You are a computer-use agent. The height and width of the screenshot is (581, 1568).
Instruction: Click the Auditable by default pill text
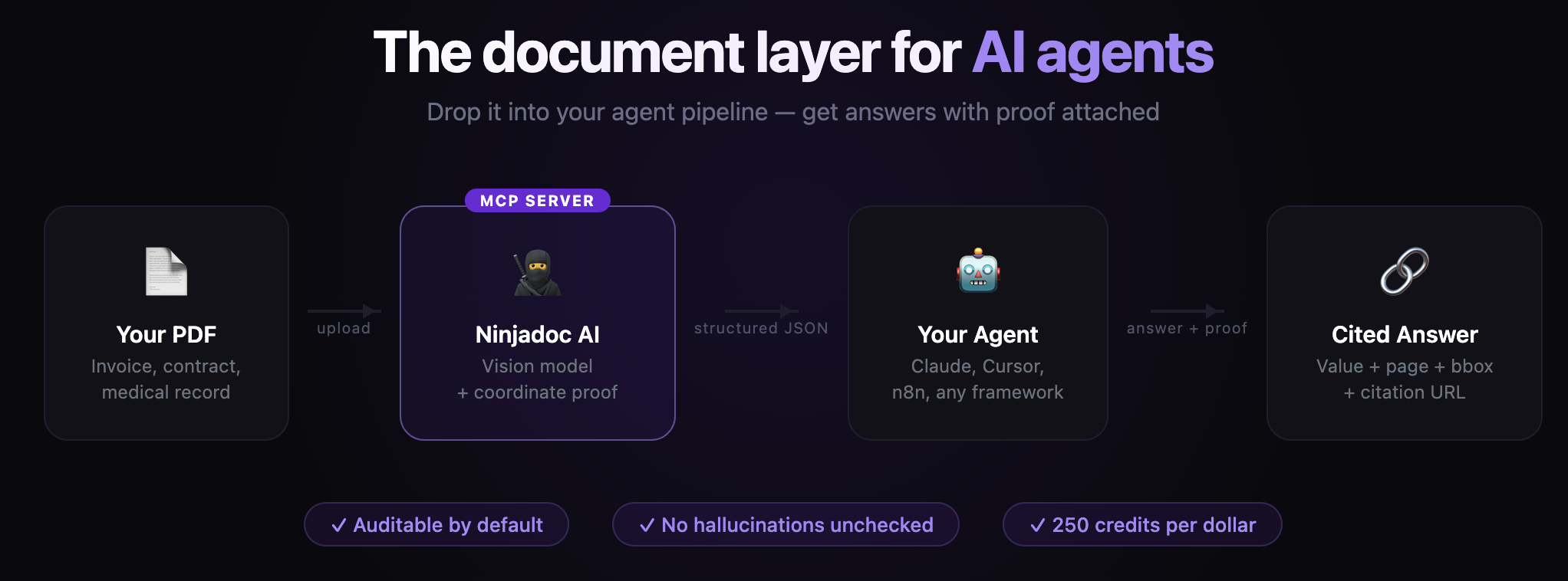click(x=448, y=525)
